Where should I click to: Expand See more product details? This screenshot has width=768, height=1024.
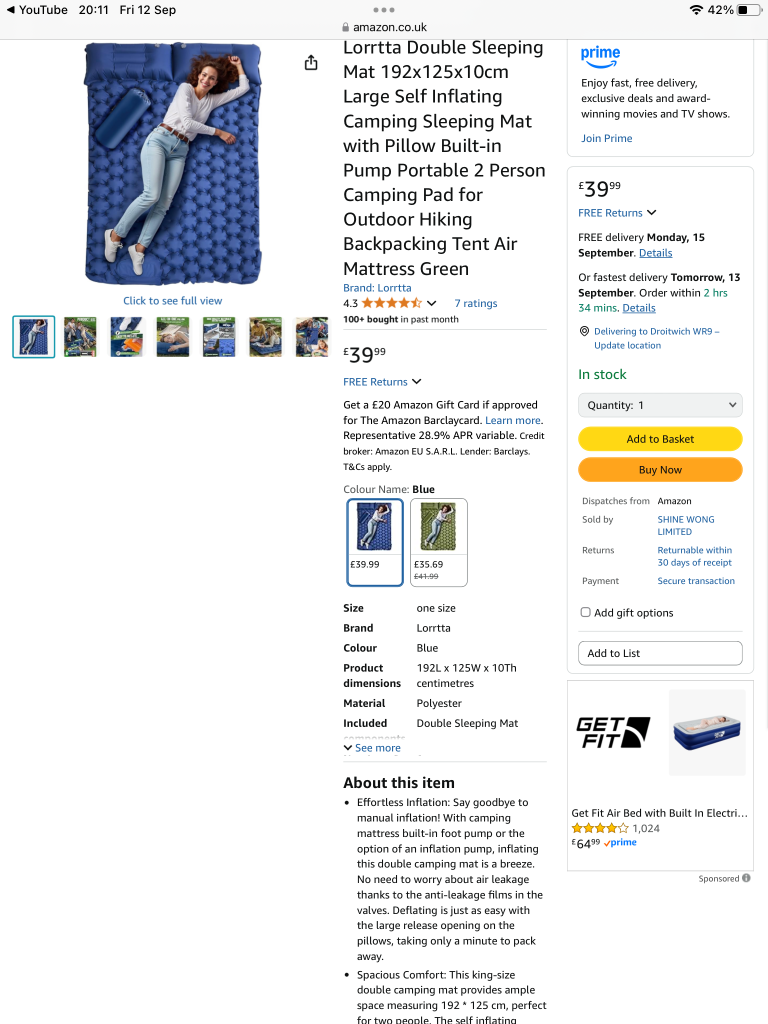372,748
